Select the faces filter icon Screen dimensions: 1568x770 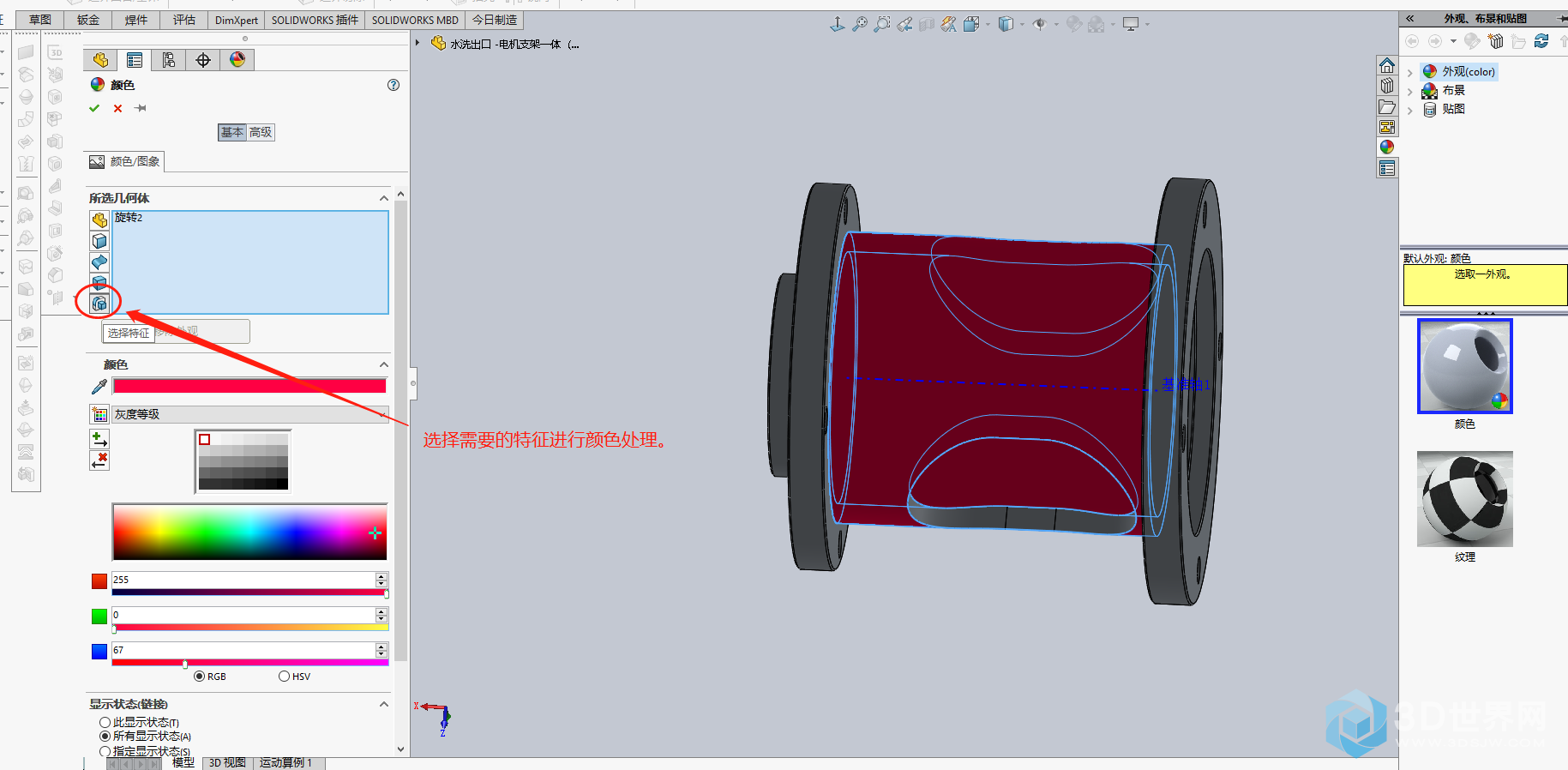pyautogui.click(x=99, y=241)
